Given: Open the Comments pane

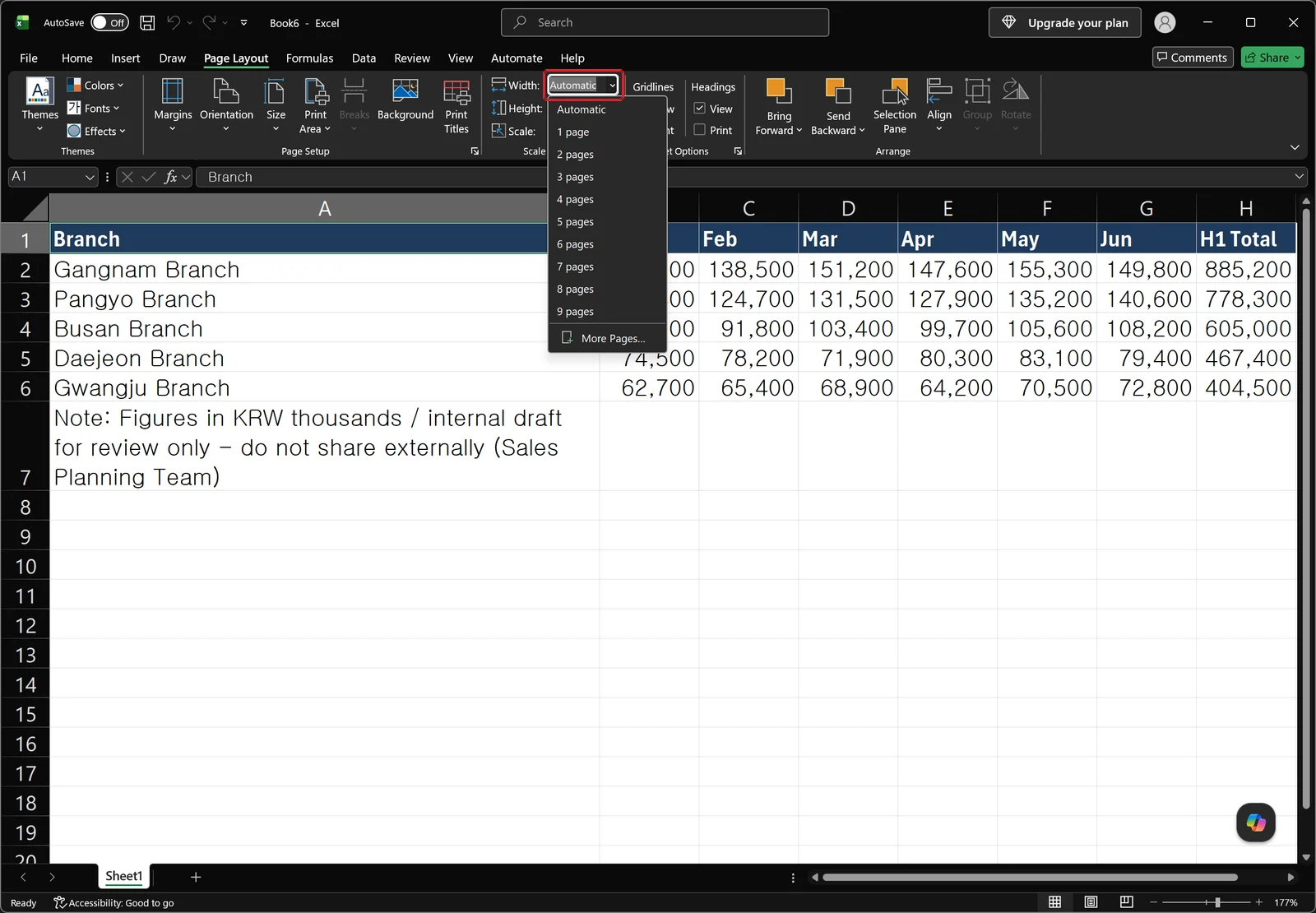Looking at the screenshot, I should pyautogui.click(x=1193, y=58).
